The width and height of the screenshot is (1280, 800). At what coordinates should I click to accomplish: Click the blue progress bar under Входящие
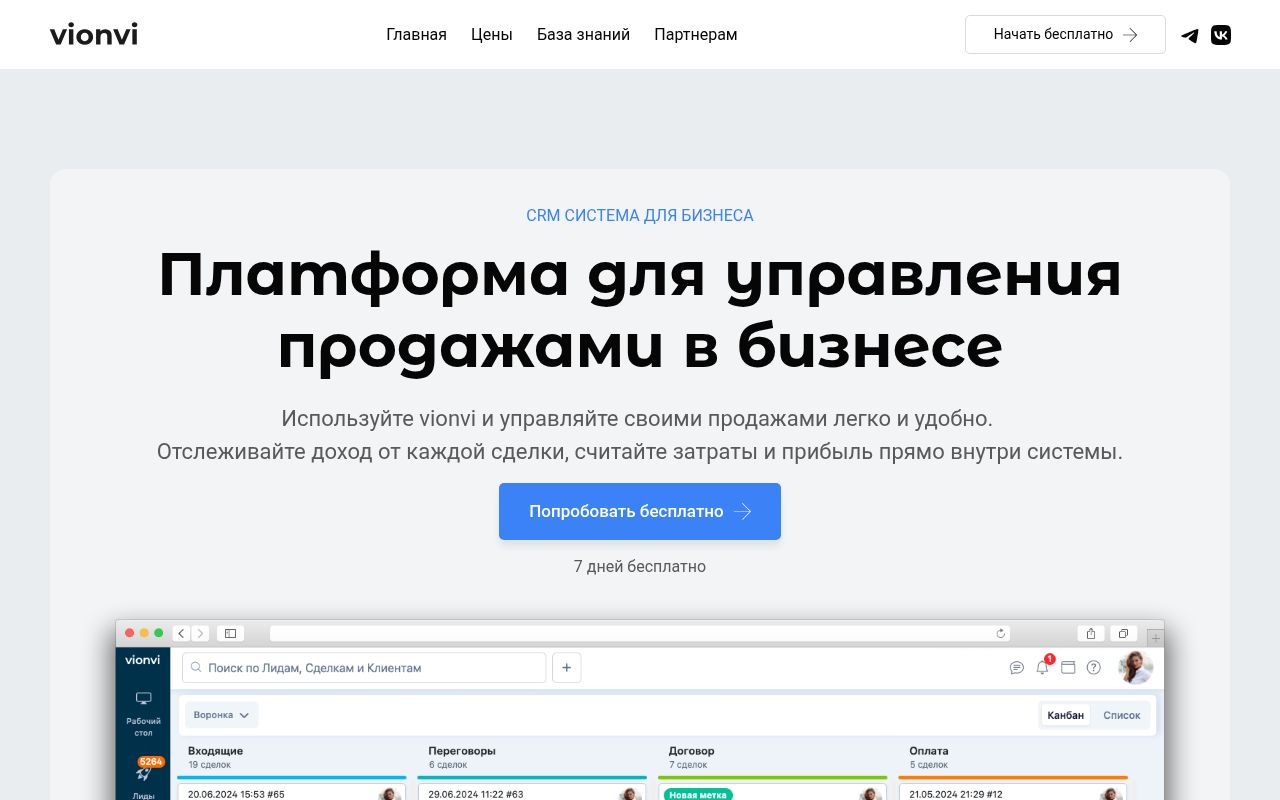coord(291,777)
